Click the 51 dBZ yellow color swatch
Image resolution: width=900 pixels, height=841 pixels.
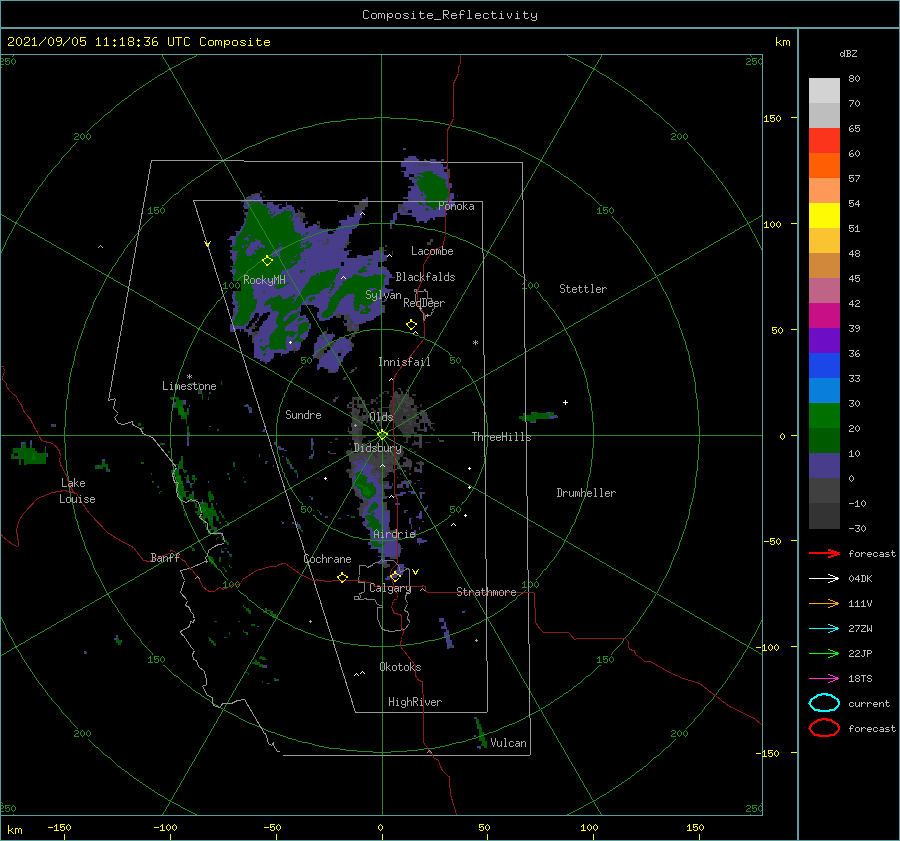824,216
